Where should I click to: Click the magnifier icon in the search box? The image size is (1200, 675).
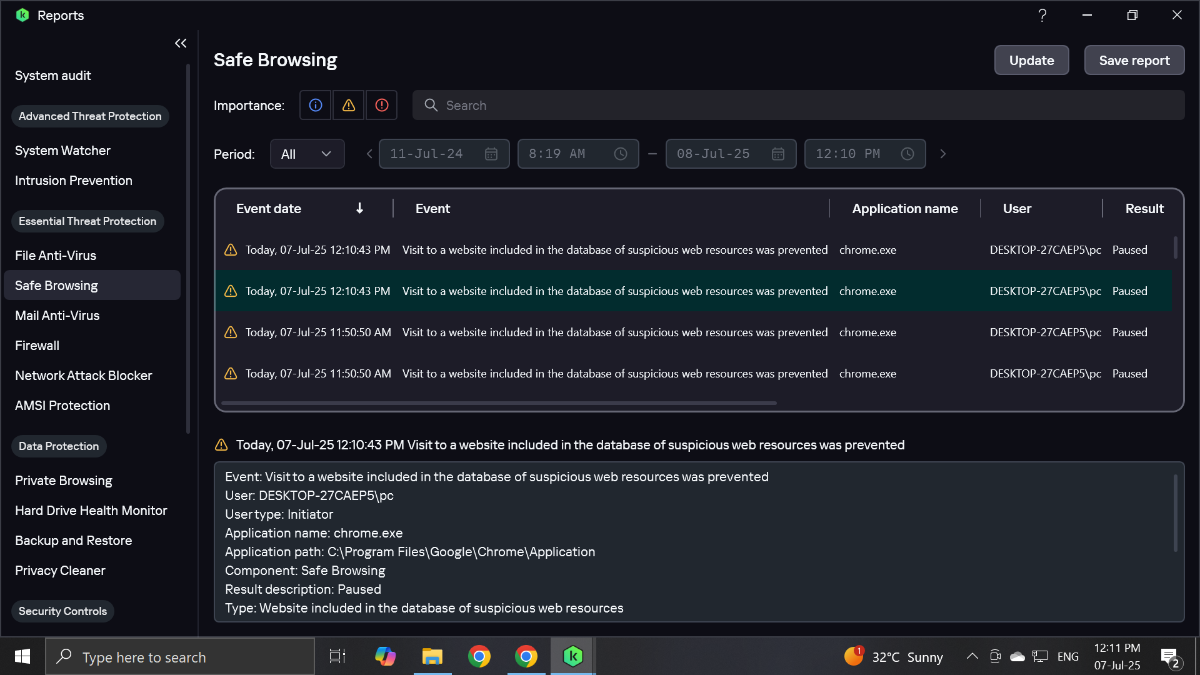pyautogui.click(x=431, y=105)
